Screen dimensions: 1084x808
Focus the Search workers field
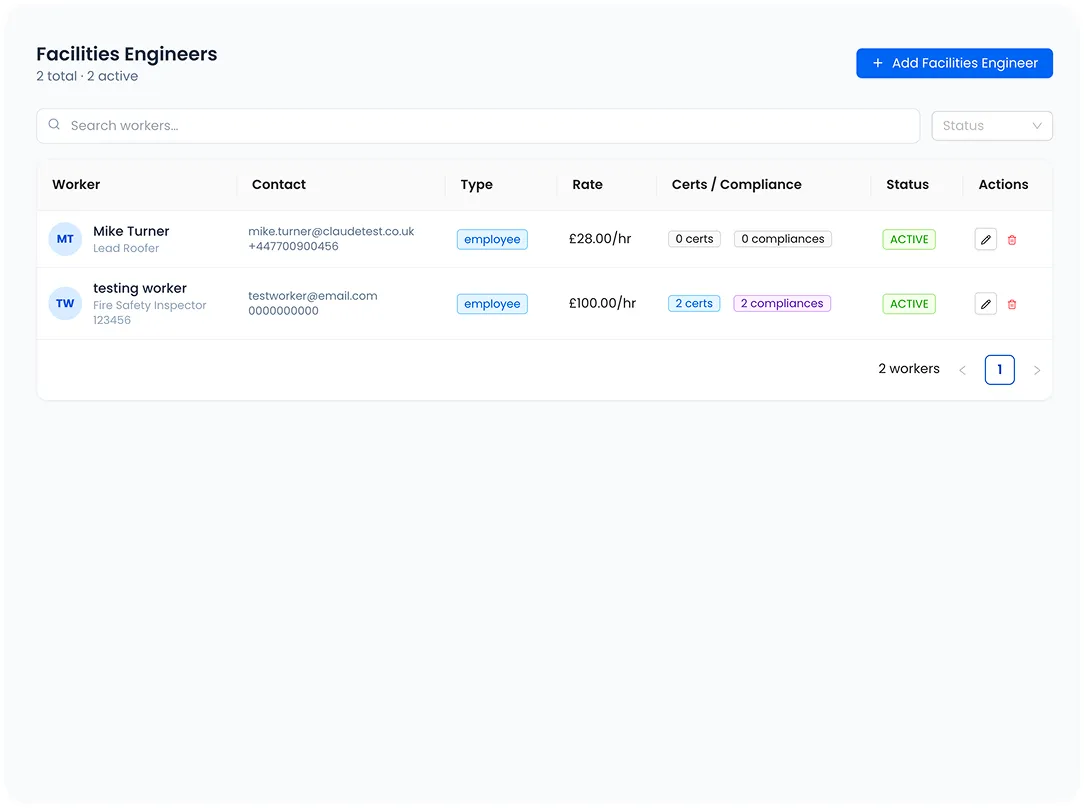point(478,126)
